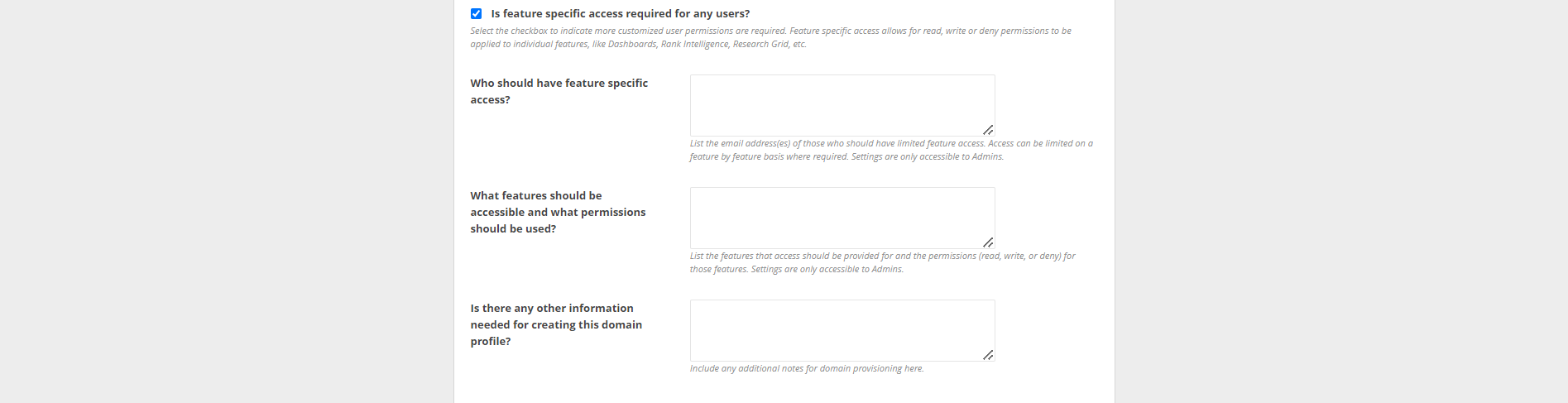
Task: Click resize grip on the additional notes textarea
Action: [988, 355]
